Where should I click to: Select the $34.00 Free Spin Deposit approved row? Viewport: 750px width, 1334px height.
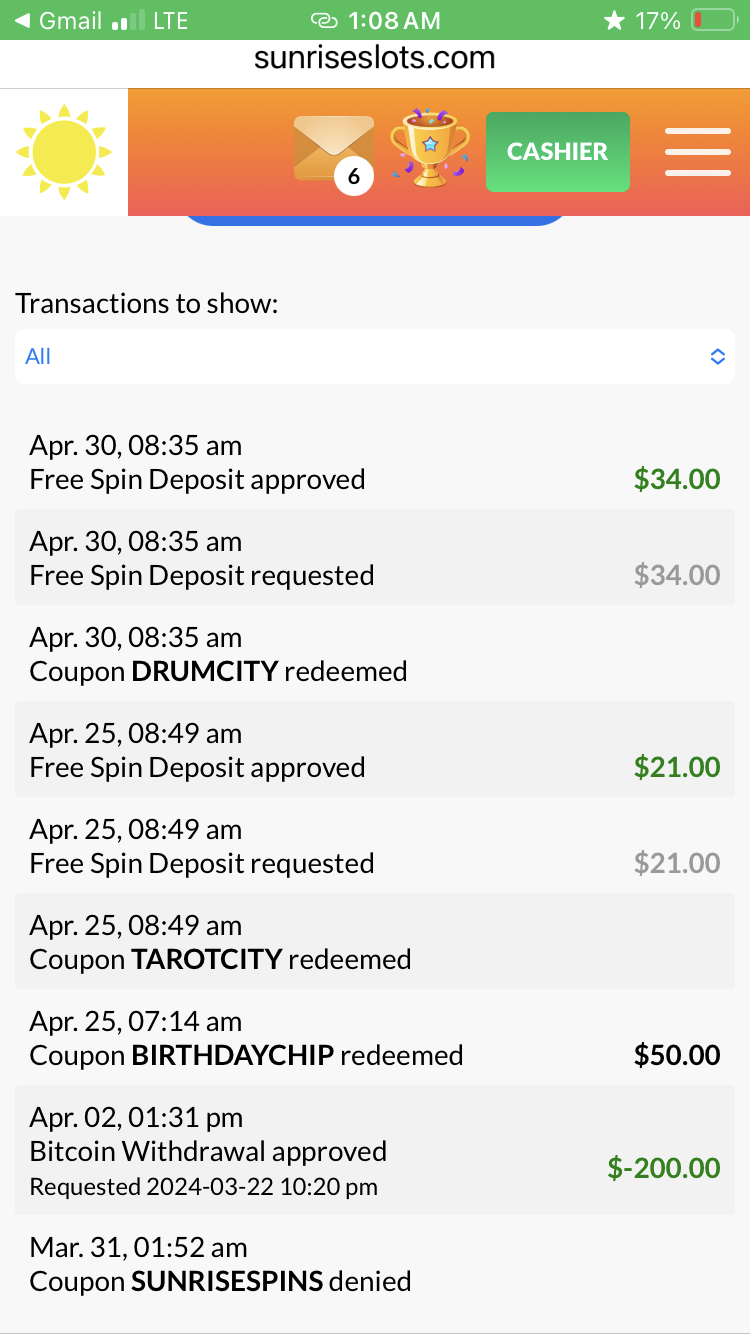pos(374,462)
